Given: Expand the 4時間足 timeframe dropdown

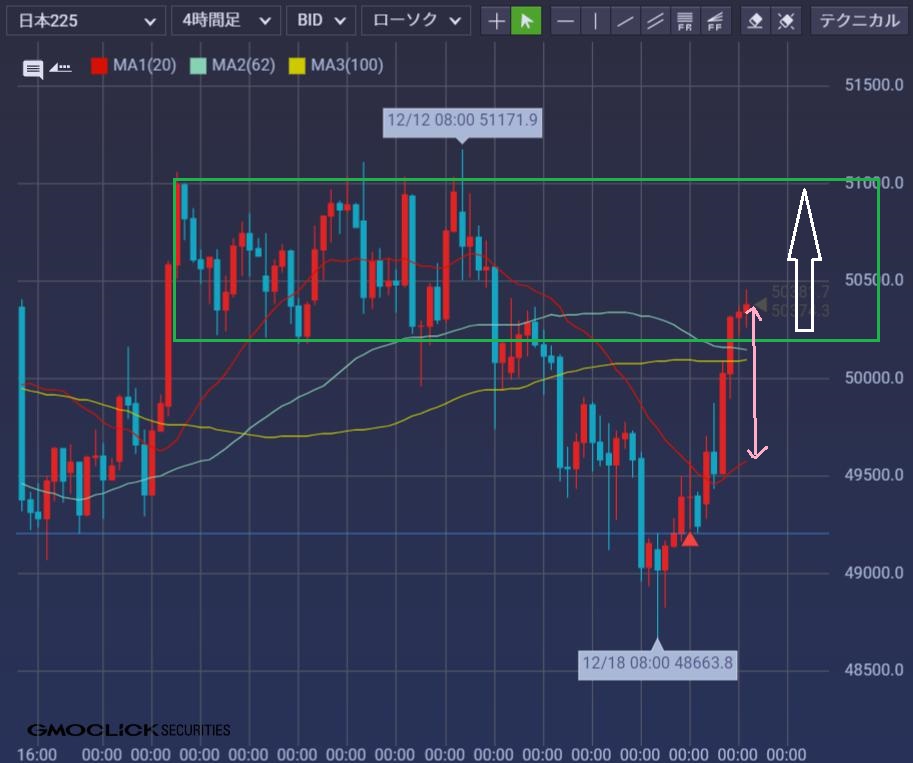Looking at the screenshot, I should [x=225, y=20].
